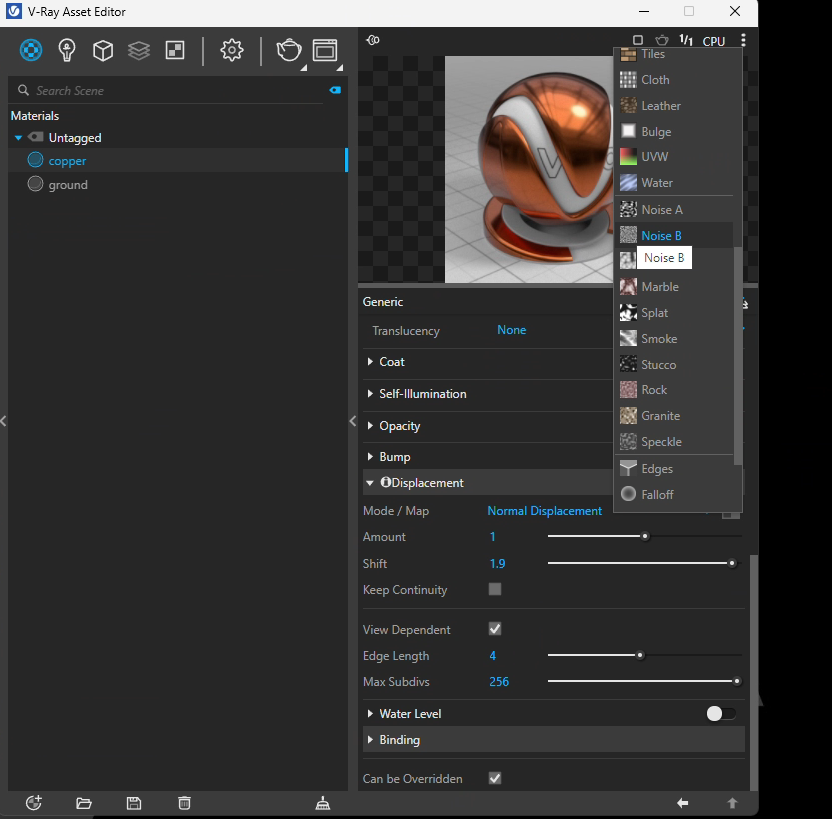Collapse the Untagged materials group
The image size is (832, 819).
pos(18,138)
